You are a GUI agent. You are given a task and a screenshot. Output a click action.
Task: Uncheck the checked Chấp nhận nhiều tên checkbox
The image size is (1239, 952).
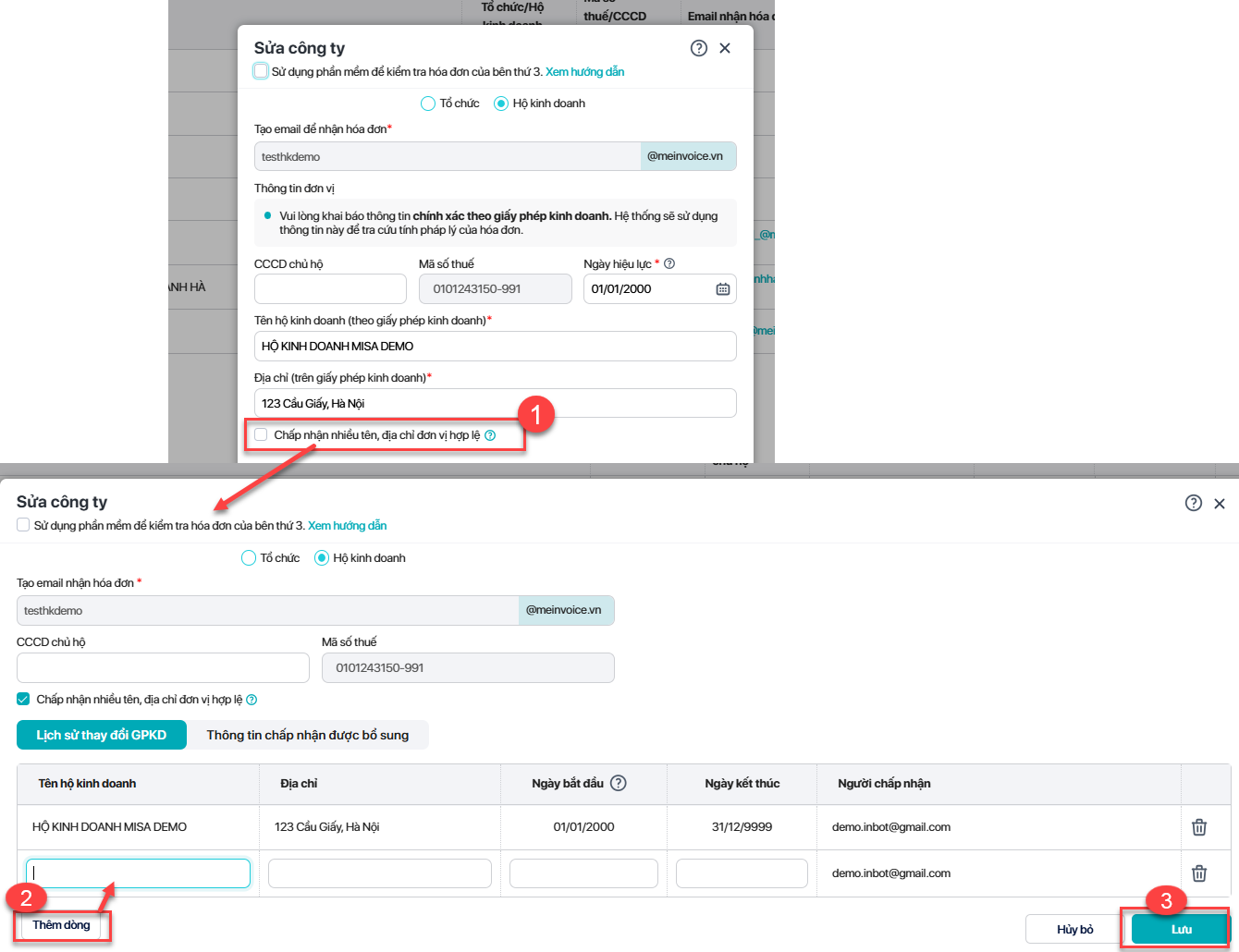[23, 699]
